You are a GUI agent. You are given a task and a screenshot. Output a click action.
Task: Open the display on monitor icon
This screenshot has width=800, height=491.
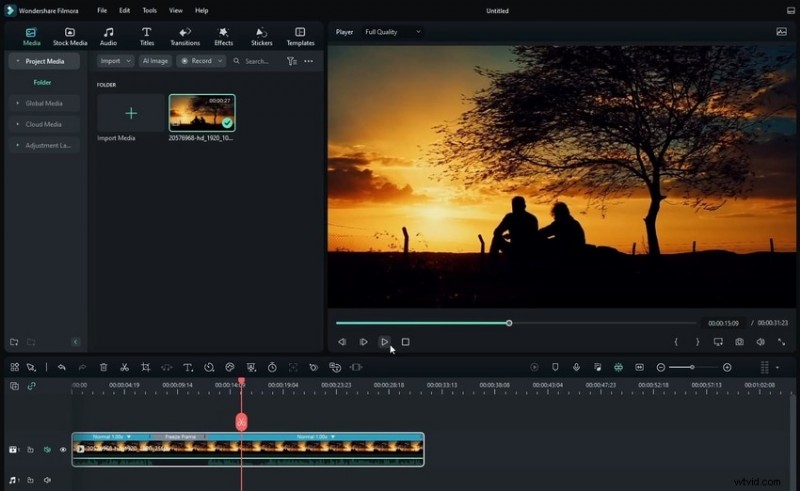718,342
